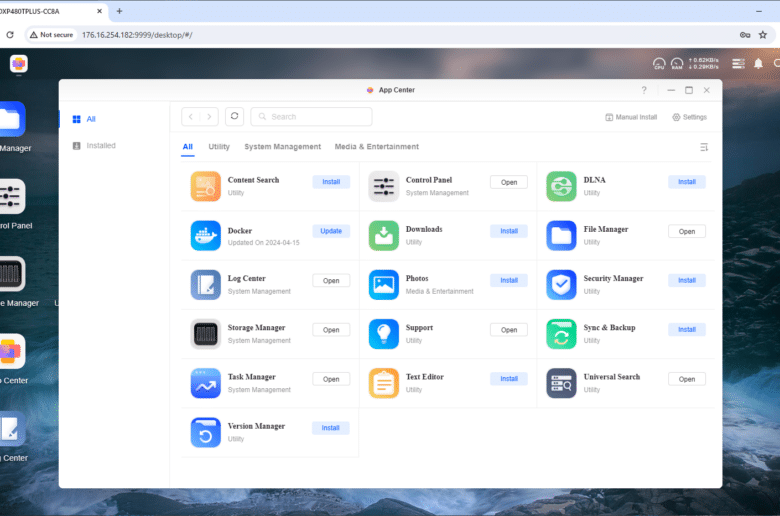This screenshot has height=516, width=780.
Task: Click the browser address bar URL
Action: click(x=137, y=35)
